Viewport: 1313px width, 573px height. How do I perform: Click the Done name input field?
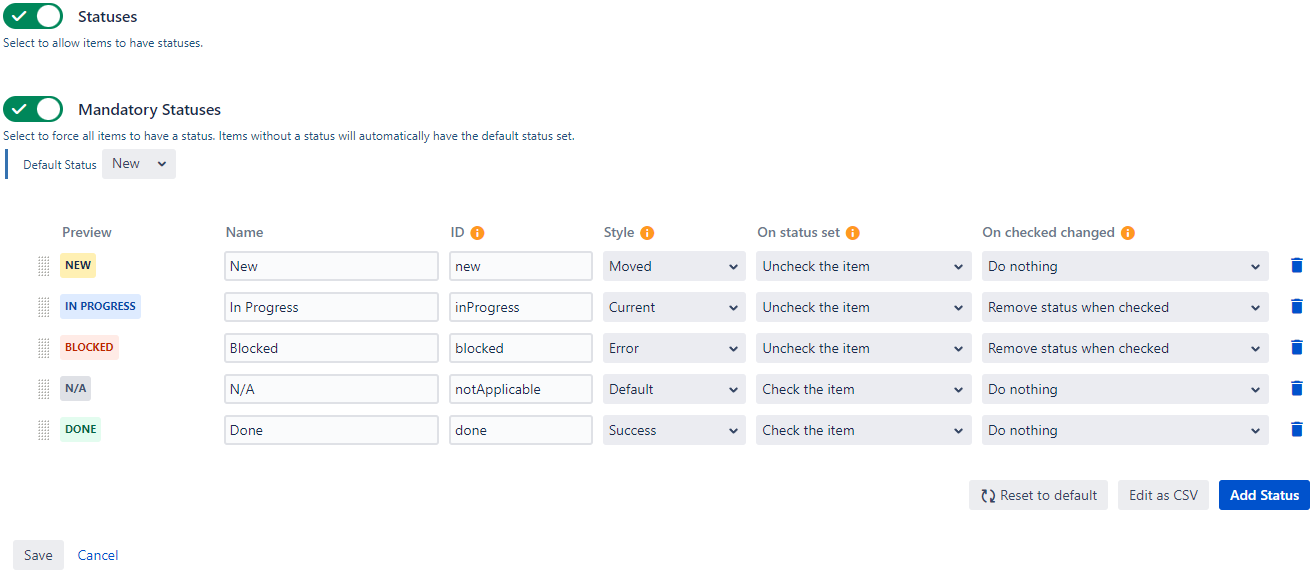click(x=331, y=430)
